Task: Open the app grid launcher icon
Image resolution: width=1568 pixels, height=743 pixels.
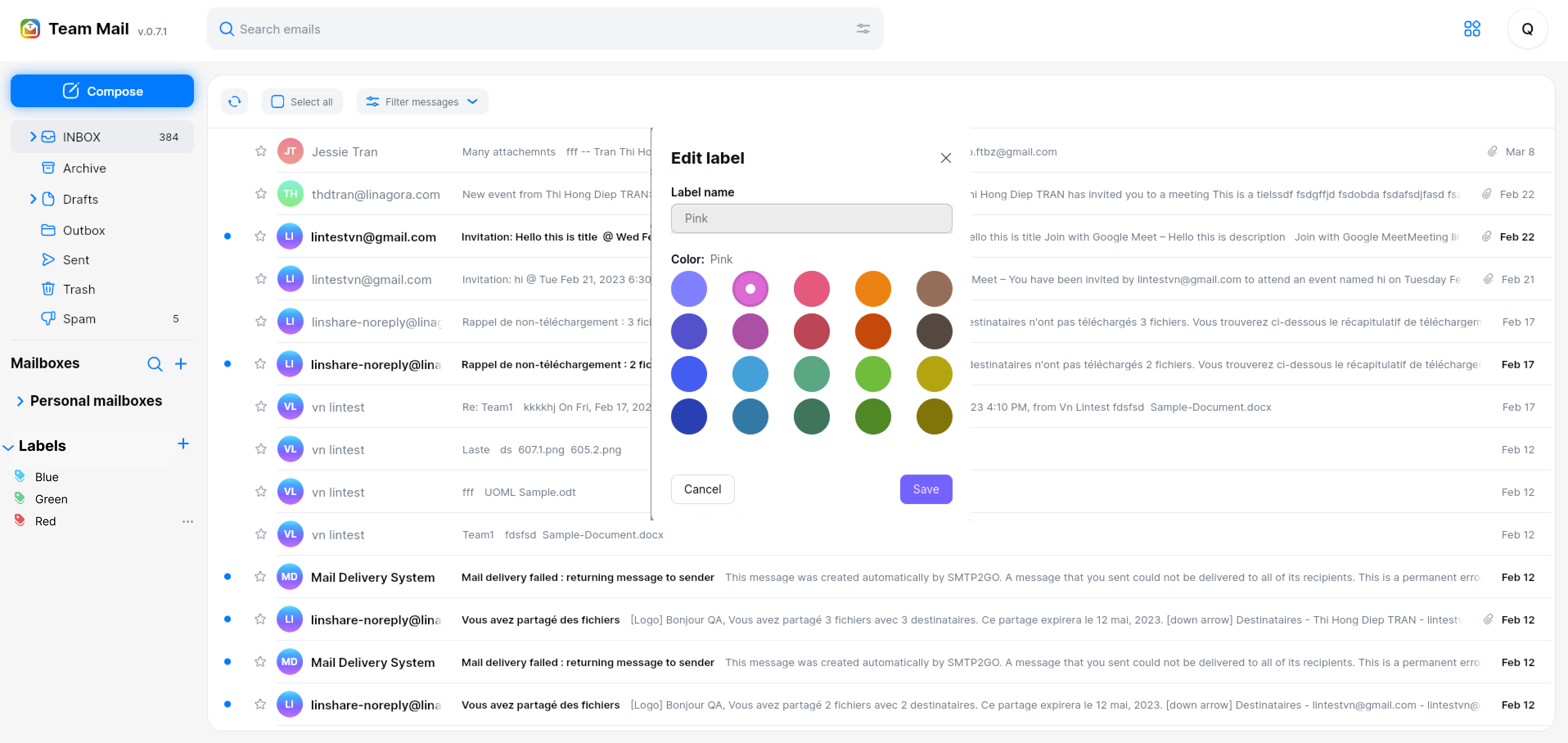Action: click(1471, 29)
